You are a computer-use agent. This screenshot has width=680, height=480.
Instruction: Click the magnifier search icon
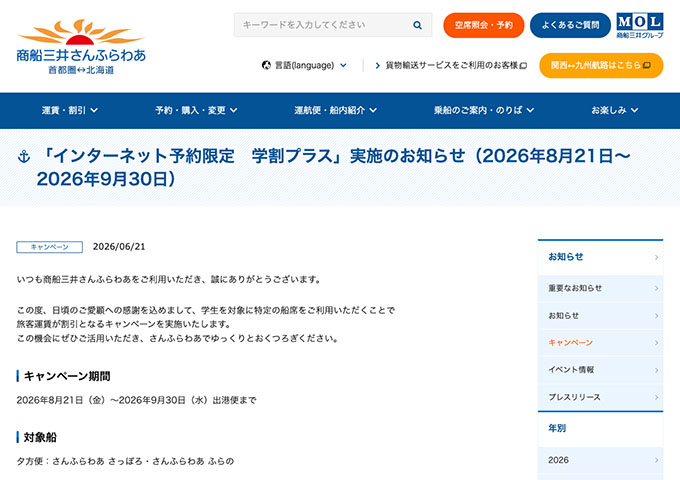click(x=417, y=25)
